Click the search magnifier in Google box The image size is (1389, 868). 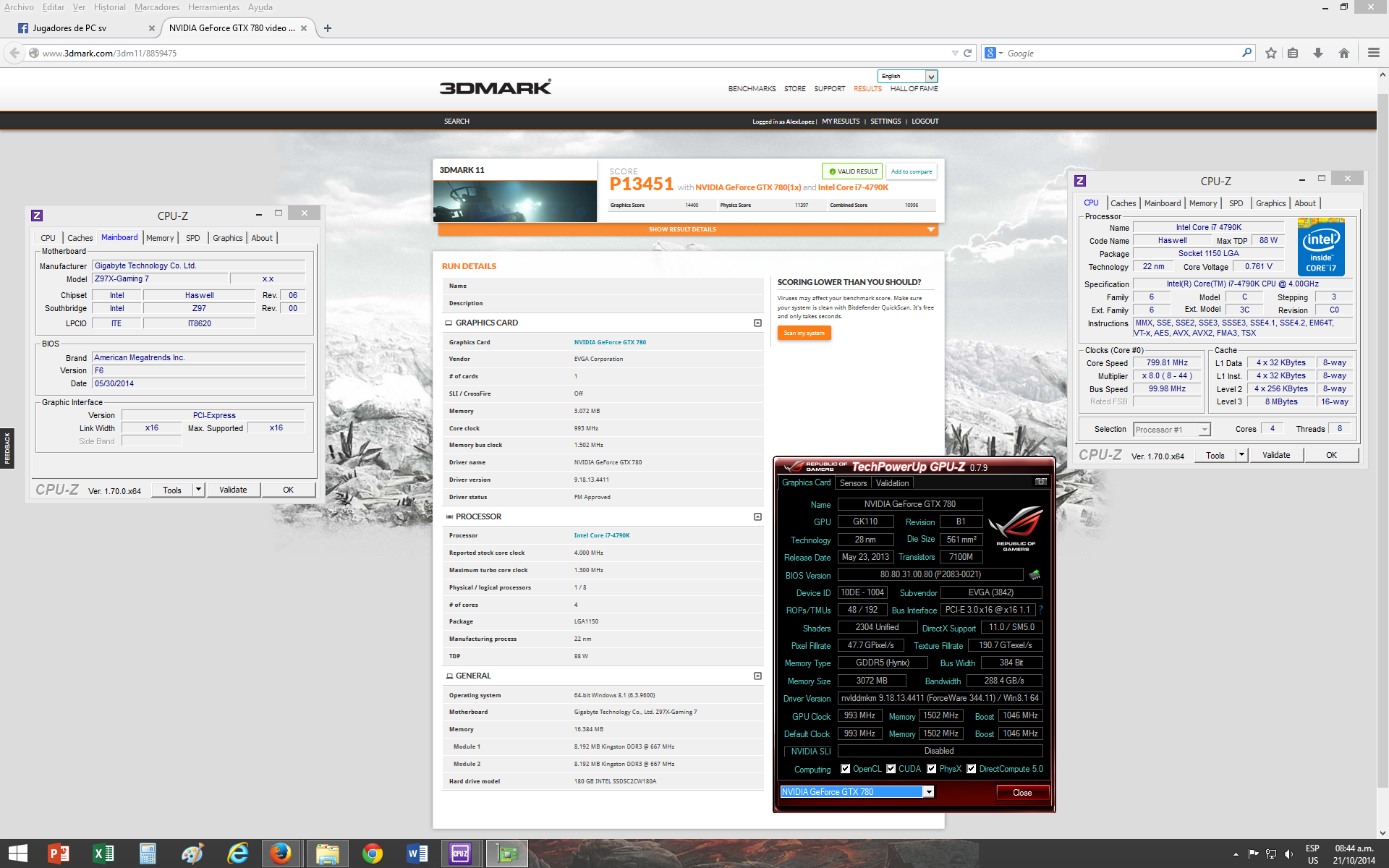(x=1246, y=53)
